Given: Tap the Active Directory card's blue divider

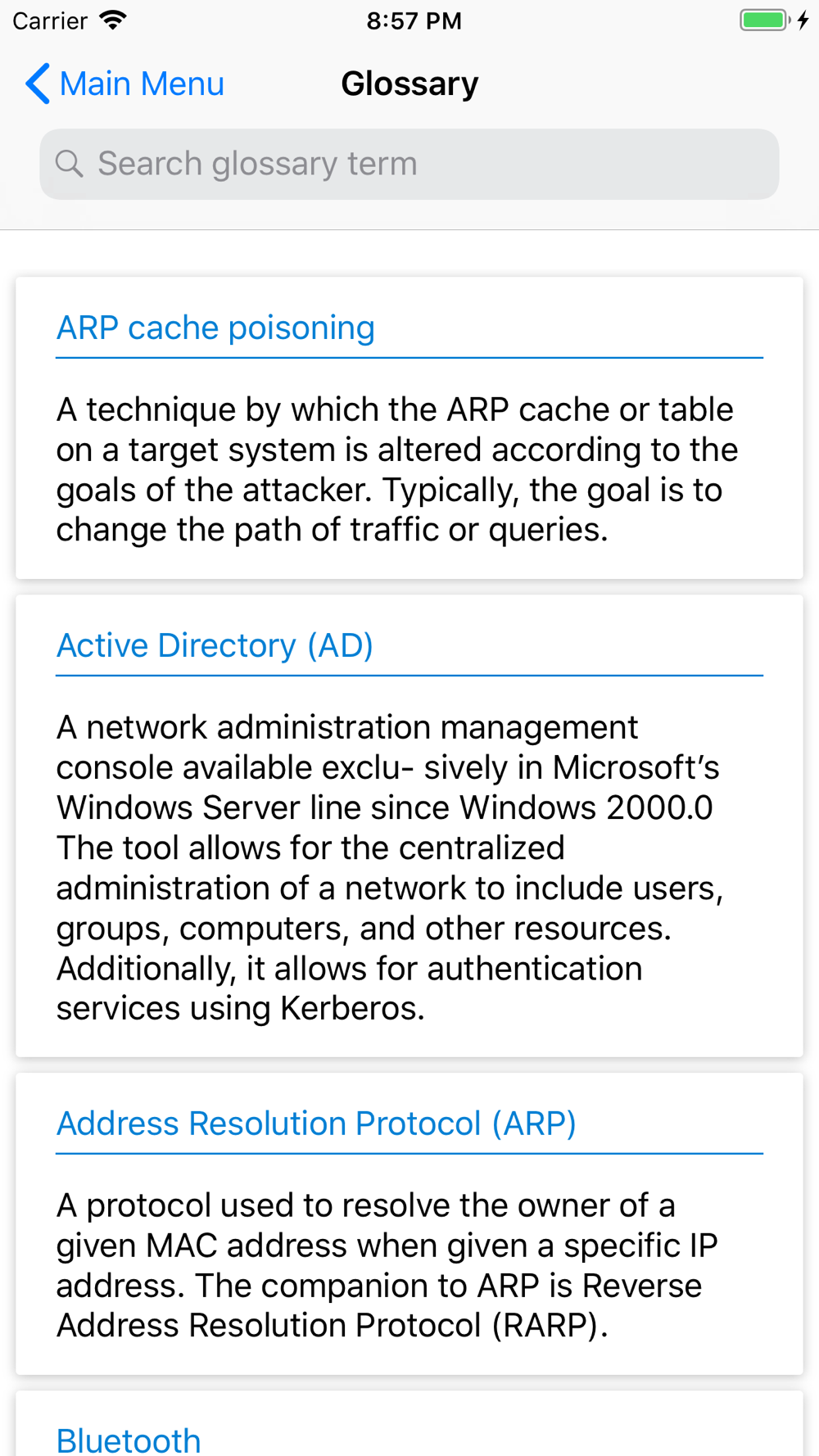Looking at the screenshot, I should click(409, 676).
